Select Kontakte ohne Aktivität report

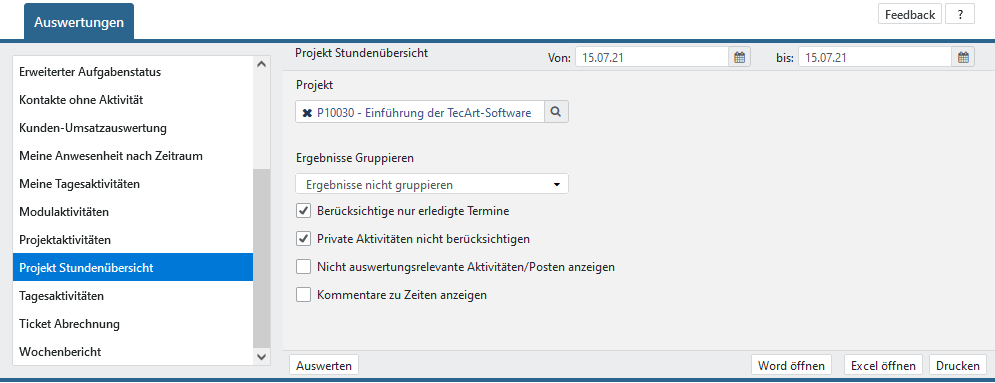click(x=133, y=100)
